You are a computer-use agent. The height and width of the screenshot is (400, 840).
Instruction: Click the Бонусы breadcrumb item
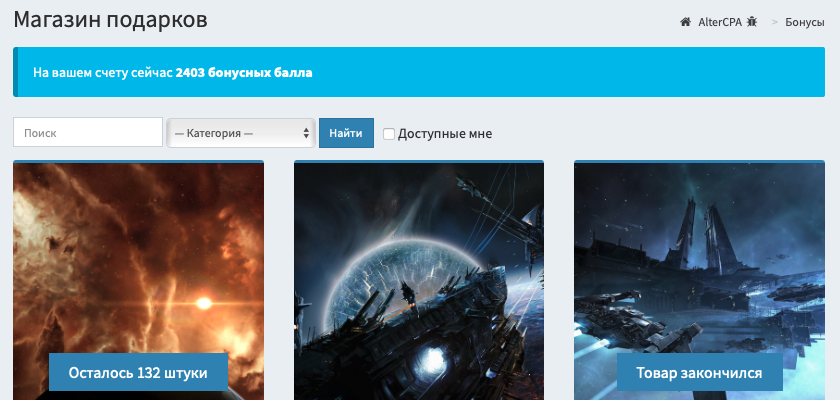(805, 22)
